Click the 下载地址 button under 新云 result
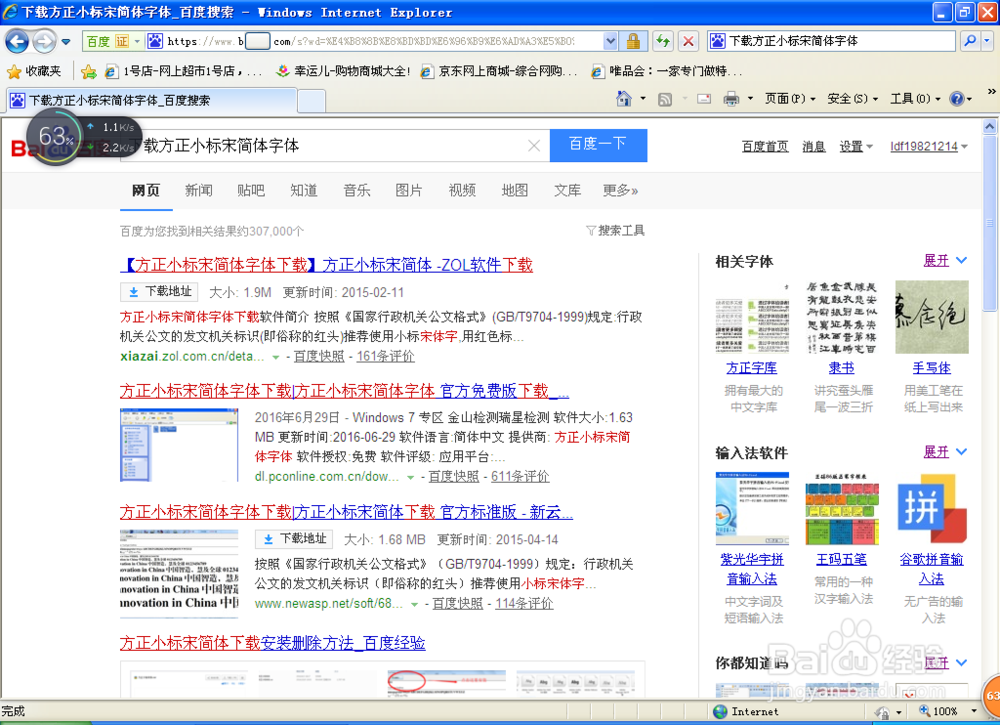The height and width of the screenshot is (725, 1000). point(294,539)
